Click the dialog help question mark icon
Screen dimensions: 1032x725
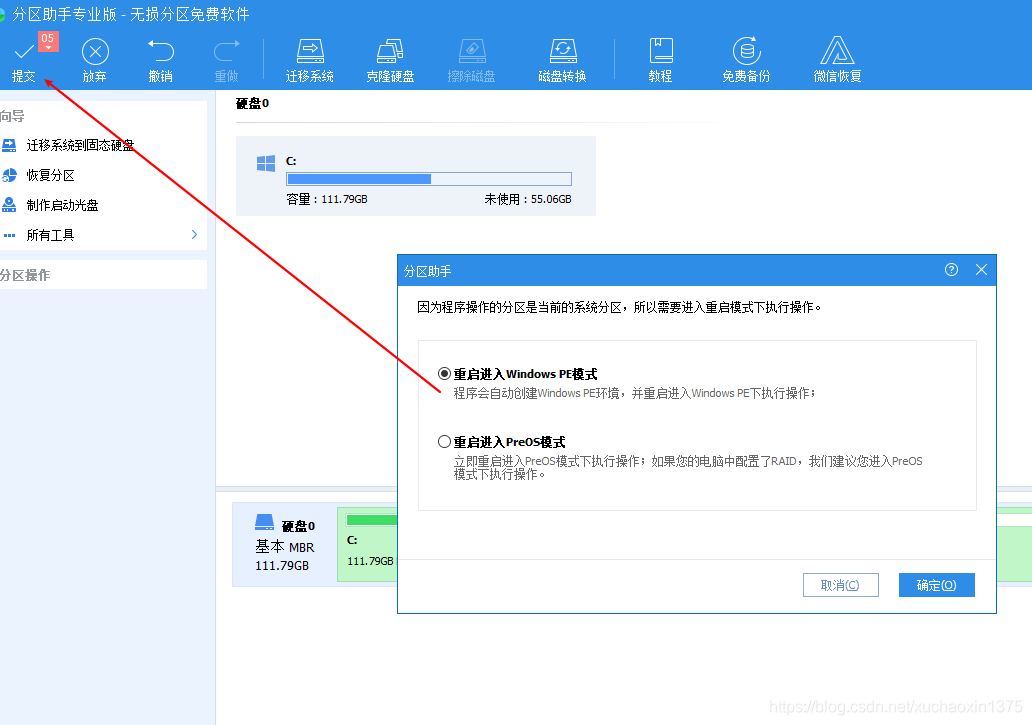(951, 270)
